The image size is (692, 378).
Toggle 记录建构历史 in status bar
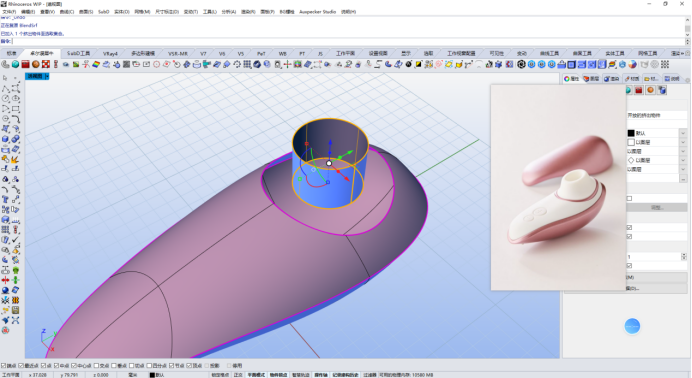pos(346,375)
